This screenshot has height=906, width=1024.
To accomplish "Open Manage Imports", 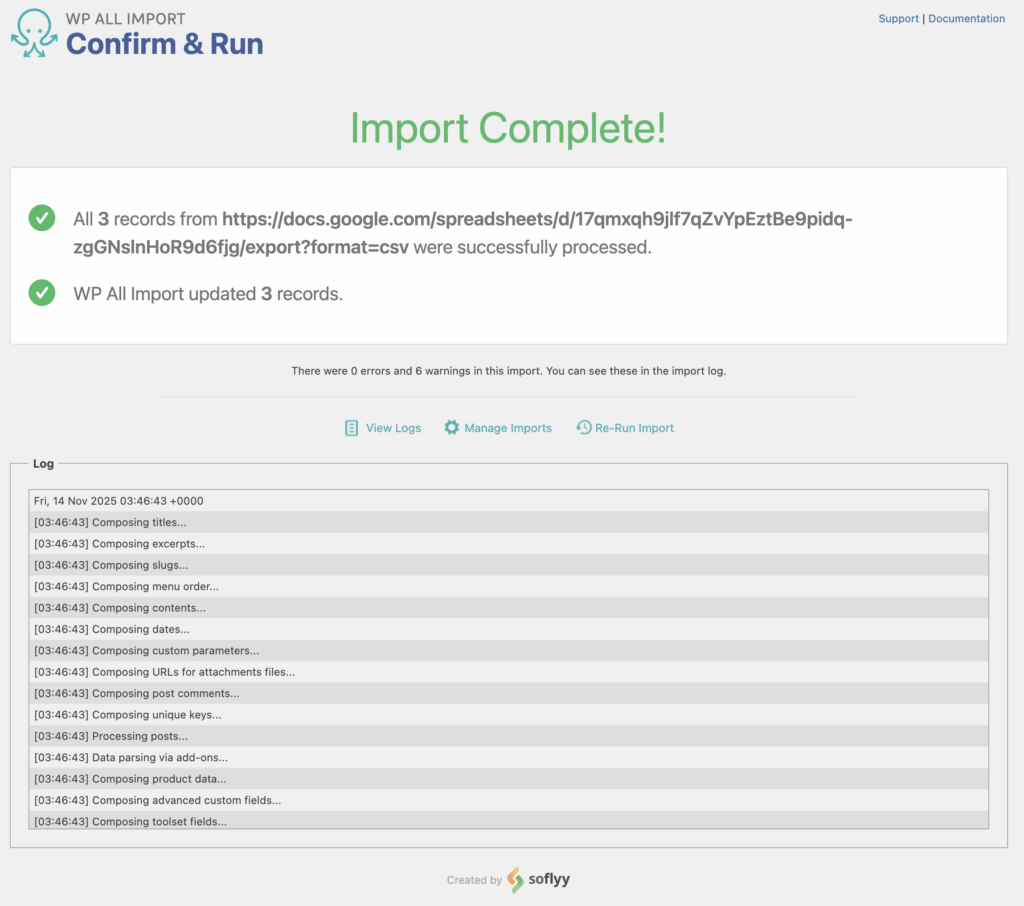I will click(508, 427).
